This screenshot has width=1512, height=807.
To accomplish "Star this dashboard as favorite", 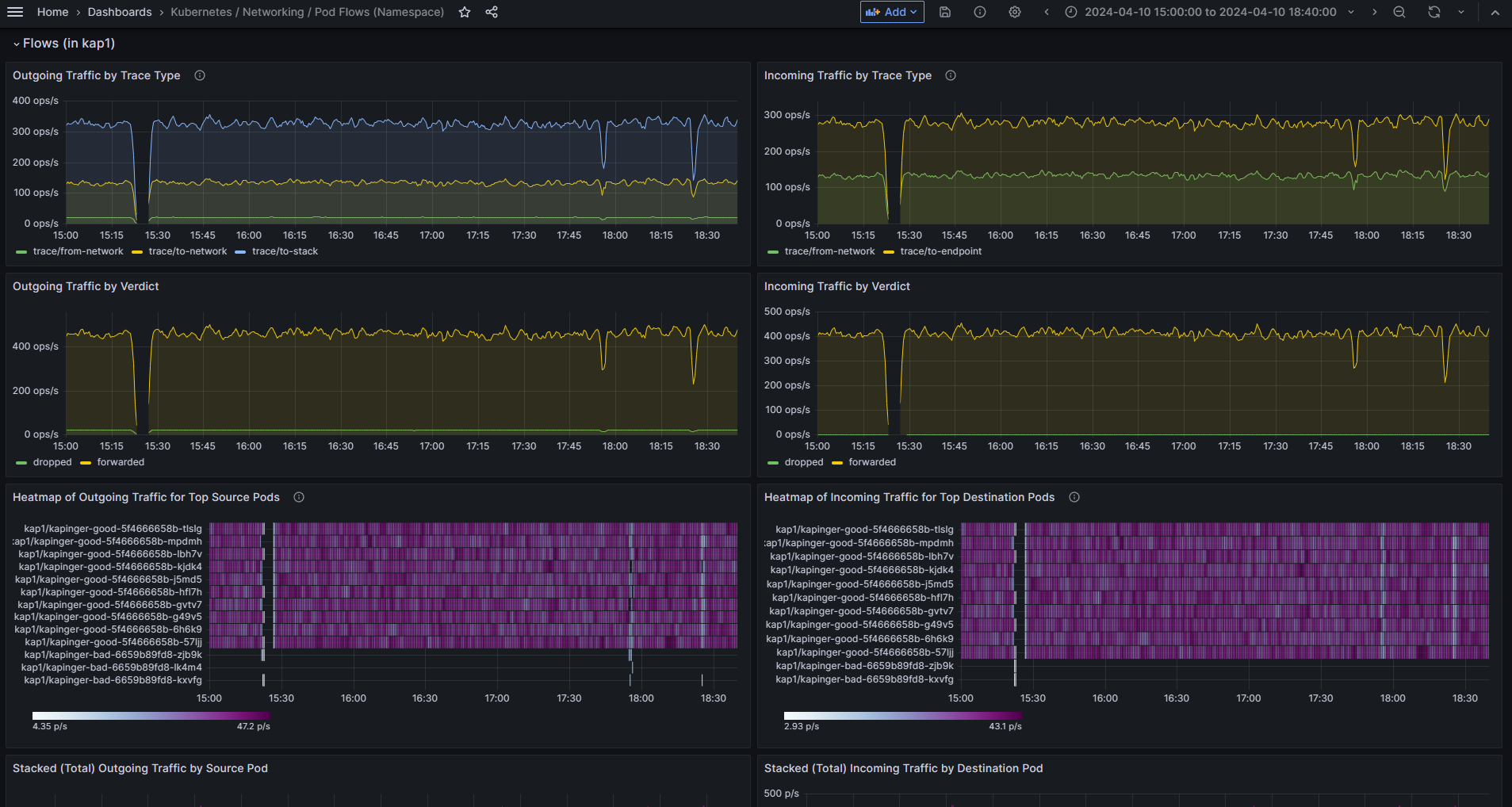I will pos(465,12).
